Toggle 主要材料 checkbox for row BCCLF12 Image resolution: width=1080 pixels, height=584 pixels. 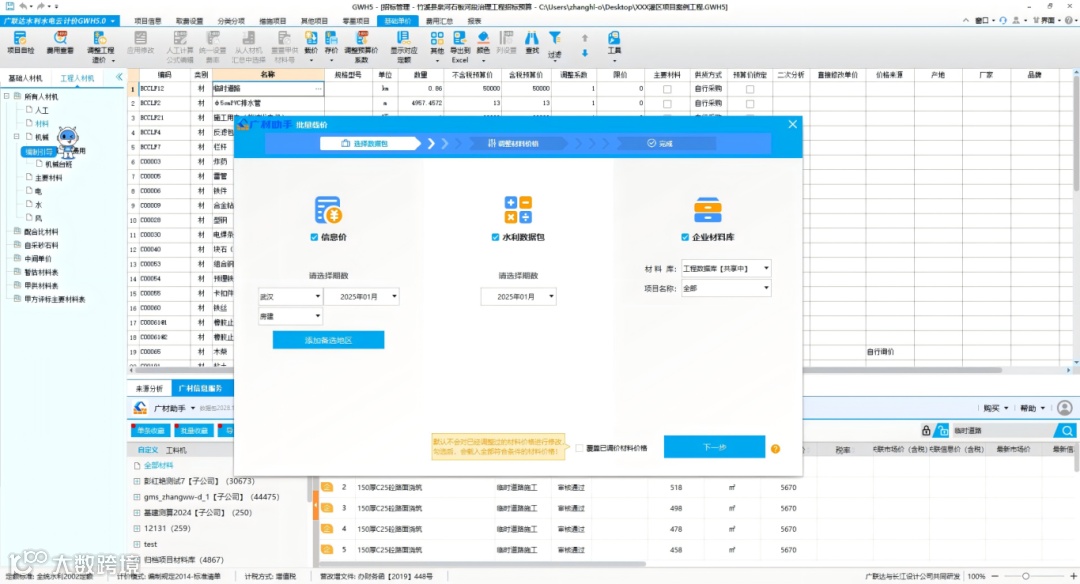coord(667,89)
